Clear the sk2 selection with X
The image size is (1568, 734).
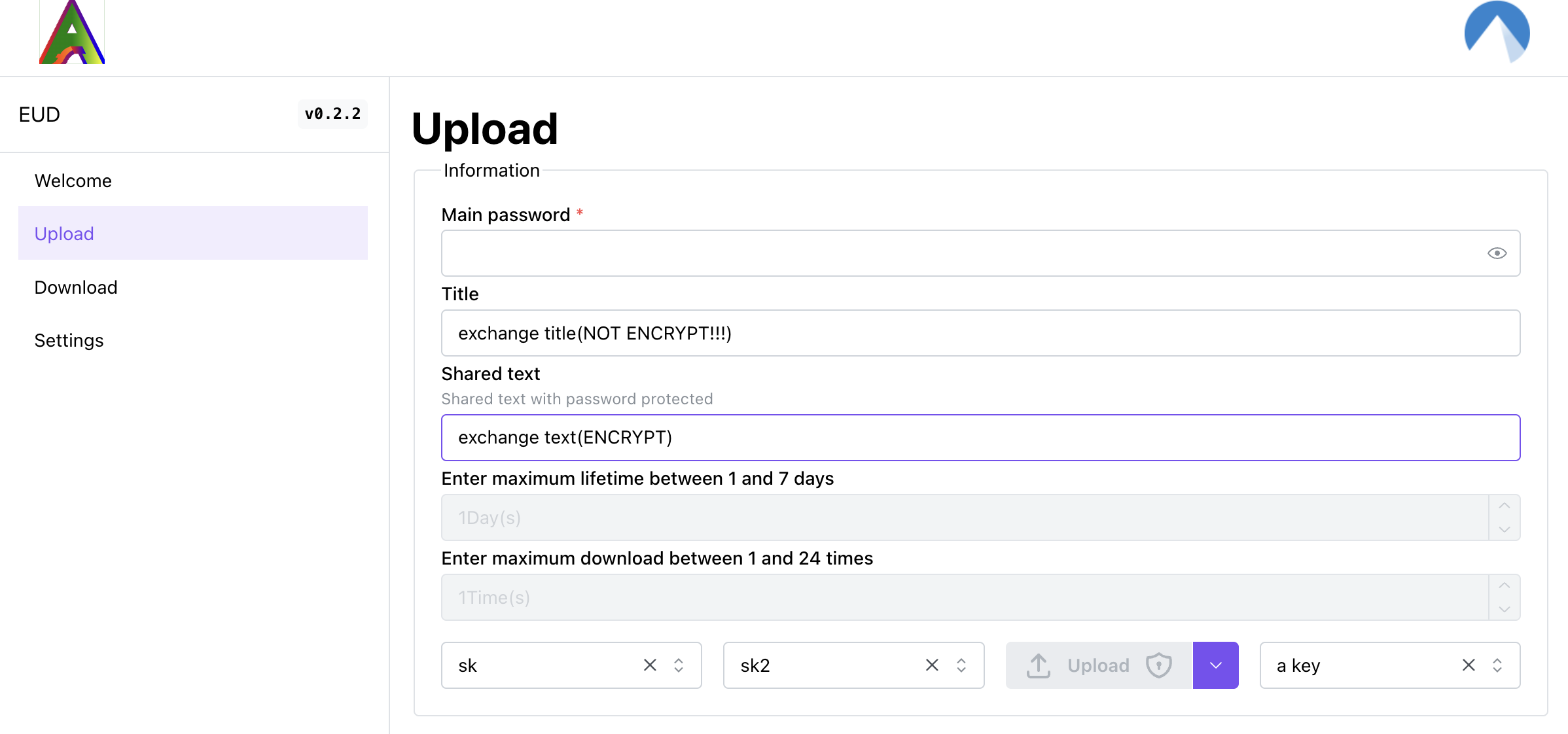[932, 665]
